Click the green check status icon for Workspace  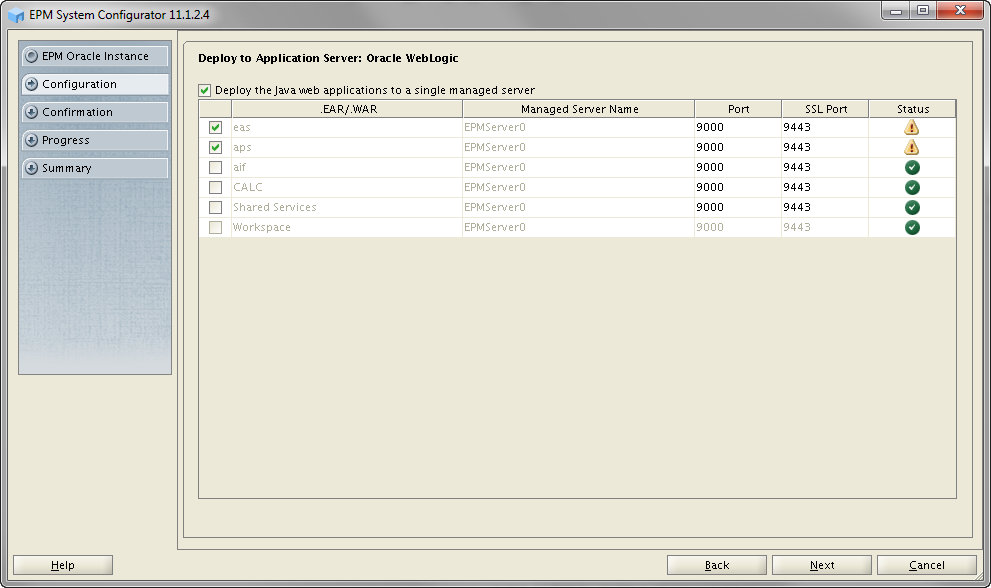(x=912, y=228)
